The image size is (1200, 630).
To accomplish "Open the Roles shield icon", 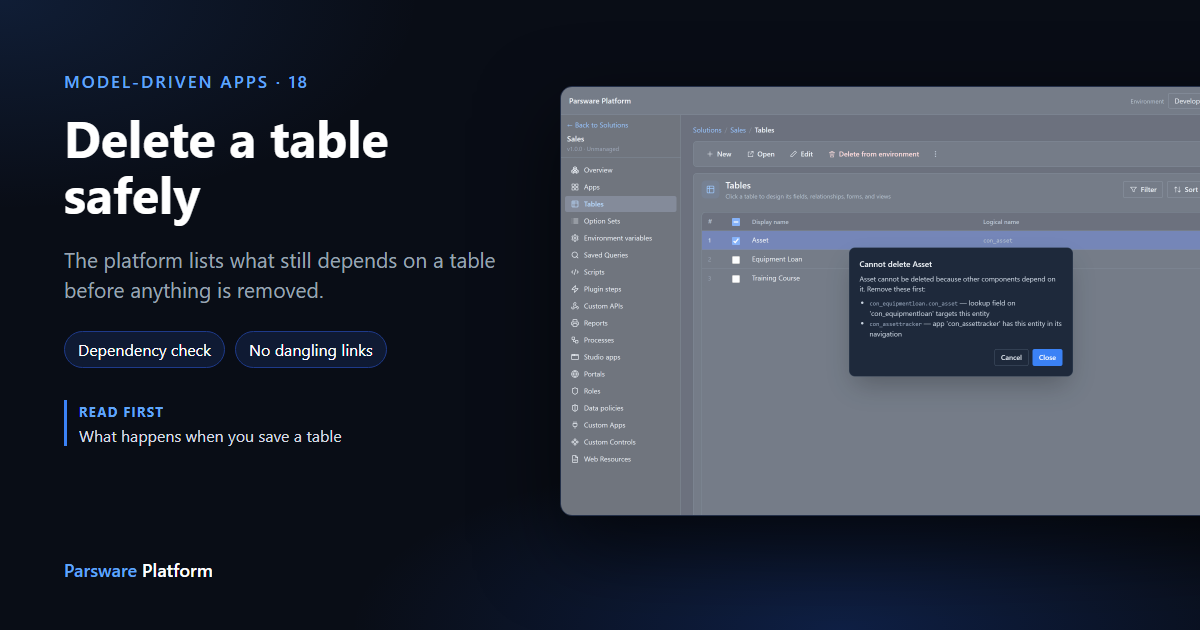I will [575, 391].
